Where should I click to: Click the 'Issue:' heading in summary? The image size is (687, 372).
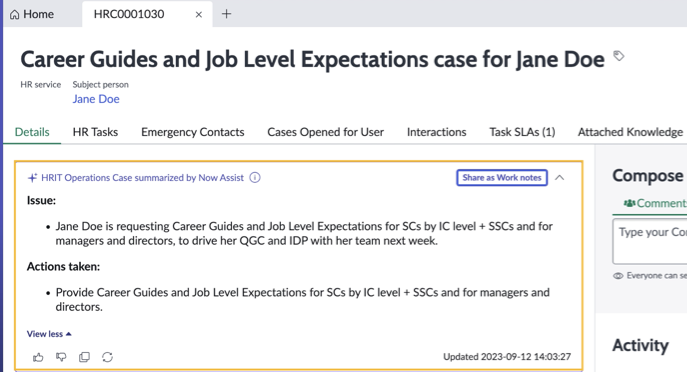pos(41,200)
